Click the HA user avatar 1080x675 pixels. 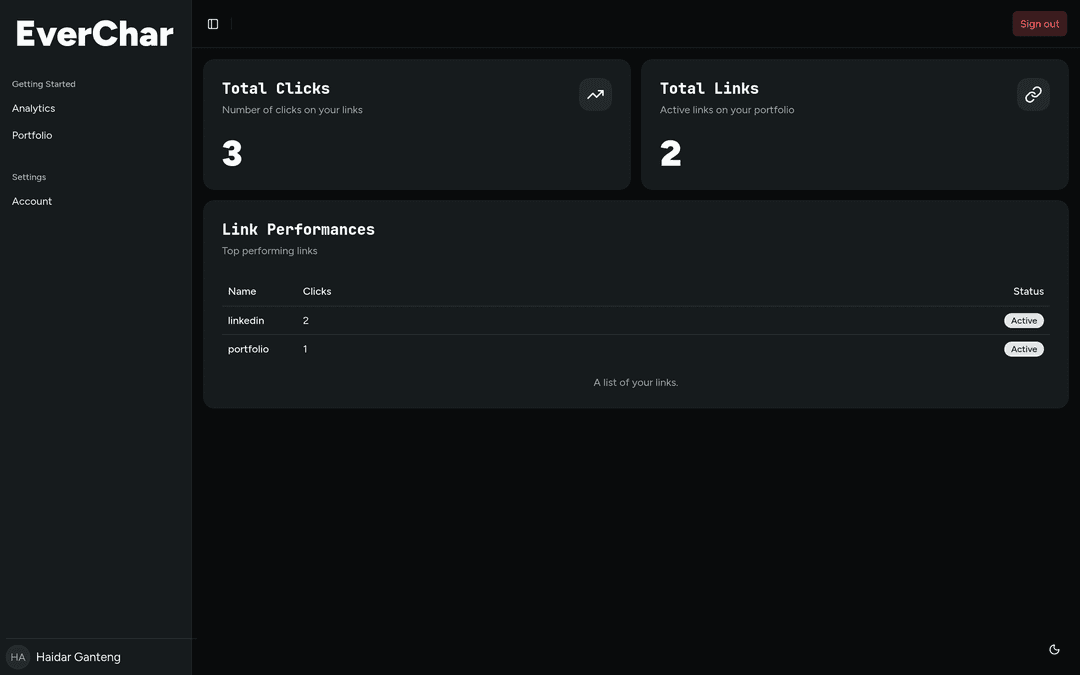tap(18, 657)
